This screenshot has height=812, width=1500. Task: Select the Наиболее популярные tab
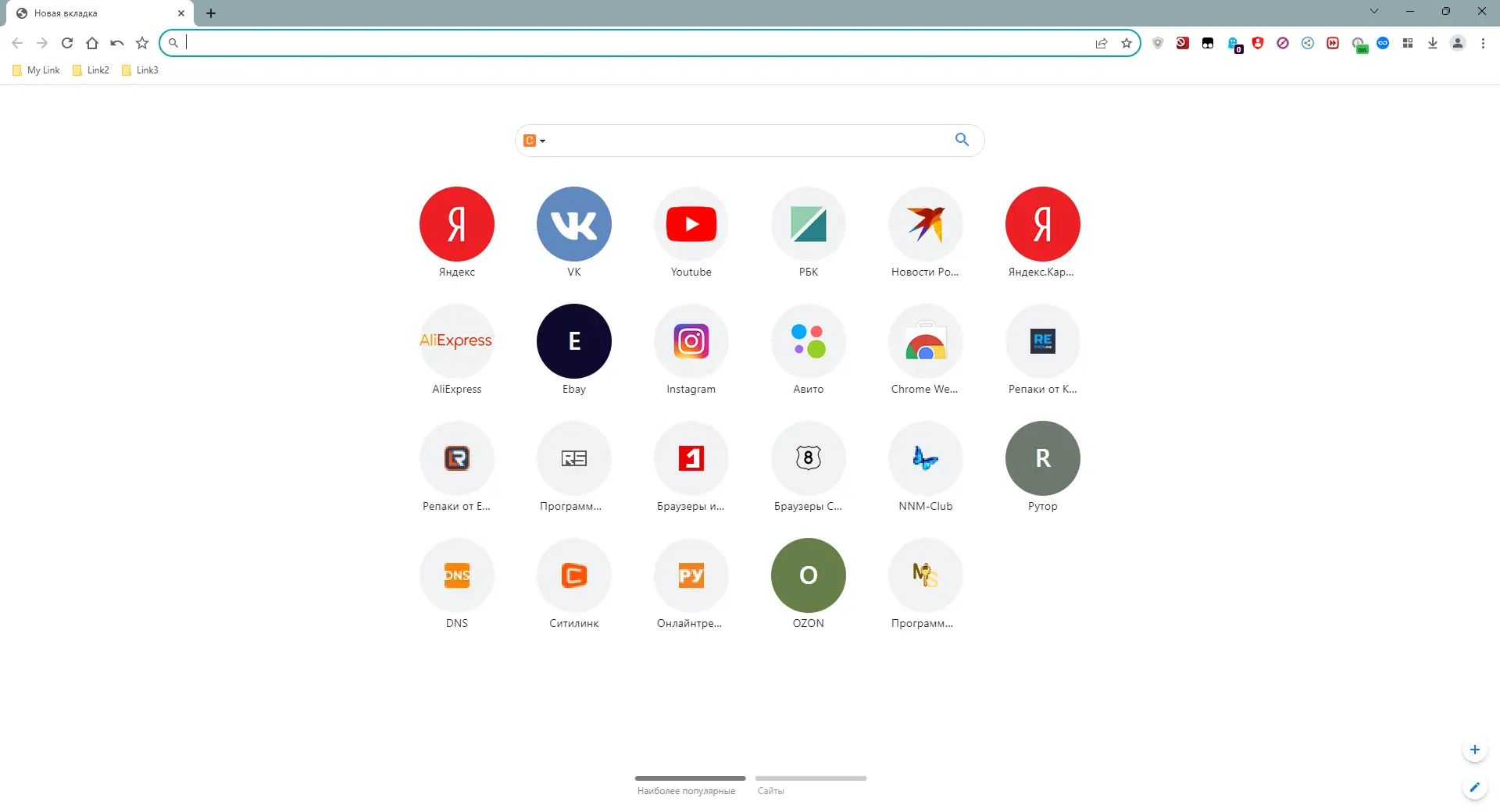click(x=686, y=790)
